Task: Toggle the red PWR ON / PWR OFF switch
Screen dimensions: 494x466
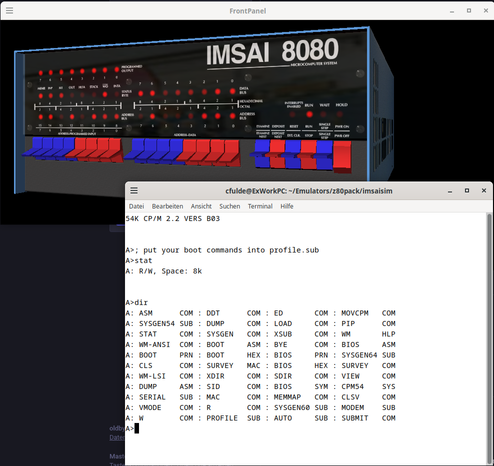Action: point(342,156)
